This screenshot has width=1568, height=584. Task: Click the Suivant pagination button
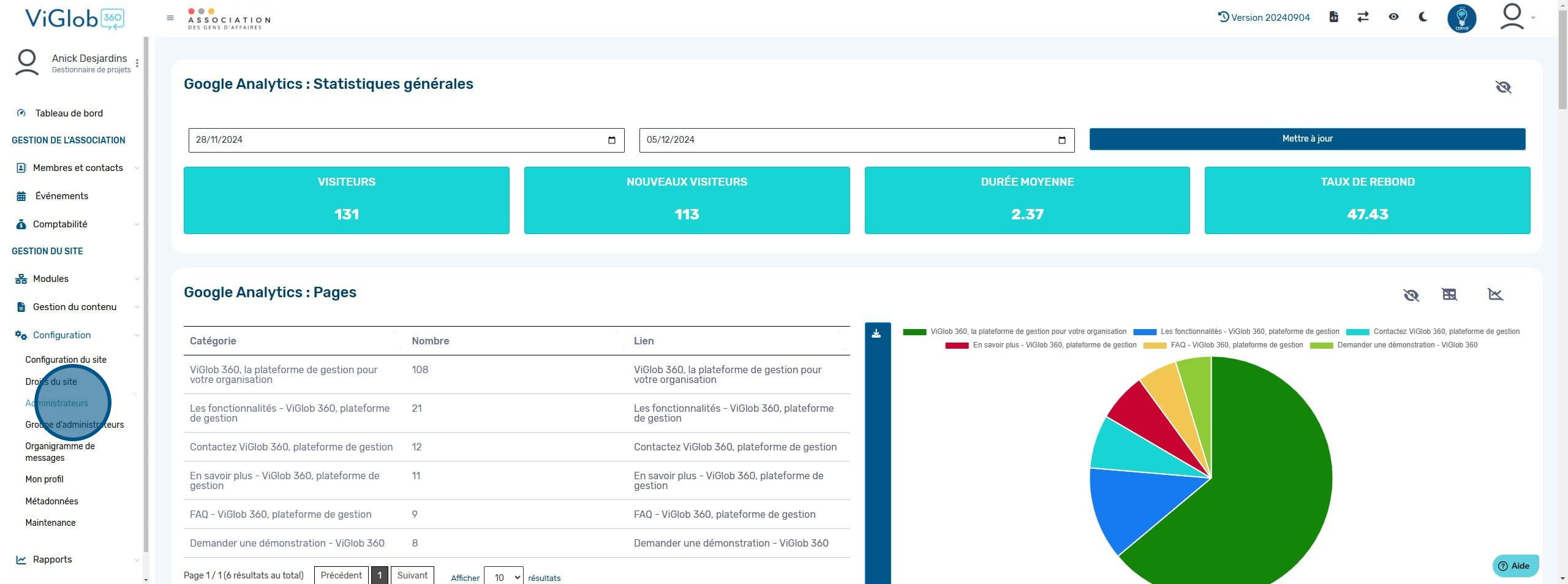(x=412, y=575)
